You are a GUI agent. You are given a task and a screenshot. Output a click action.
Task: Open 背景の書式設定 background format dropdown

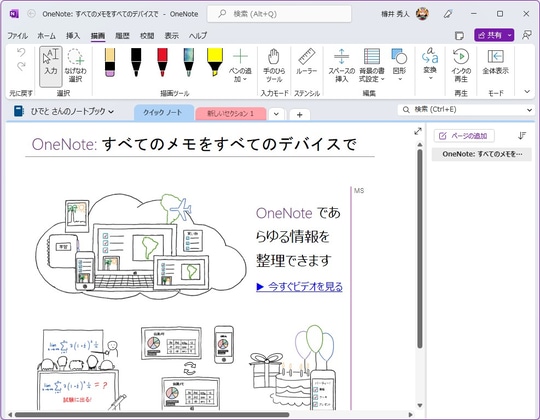pos(372,65)
